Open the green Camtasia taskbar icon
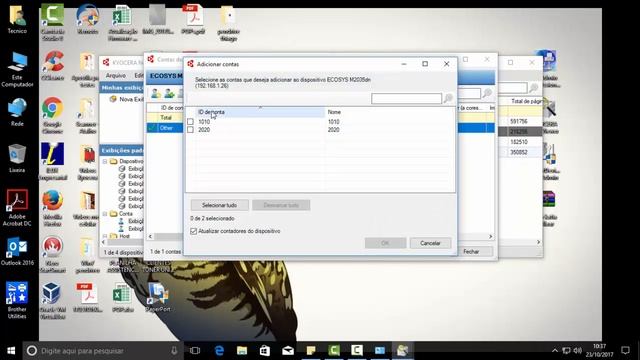Viewport: 640px width, 360px height. 334,351
